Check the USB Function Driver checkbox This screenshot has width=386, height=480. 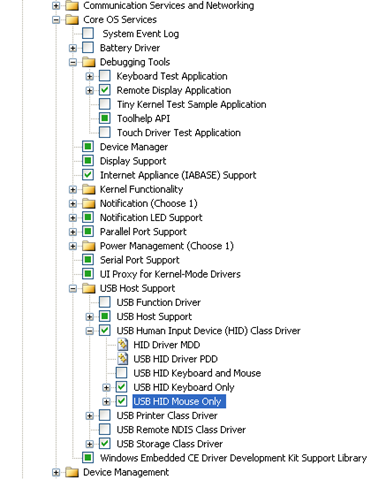(105, 302)
